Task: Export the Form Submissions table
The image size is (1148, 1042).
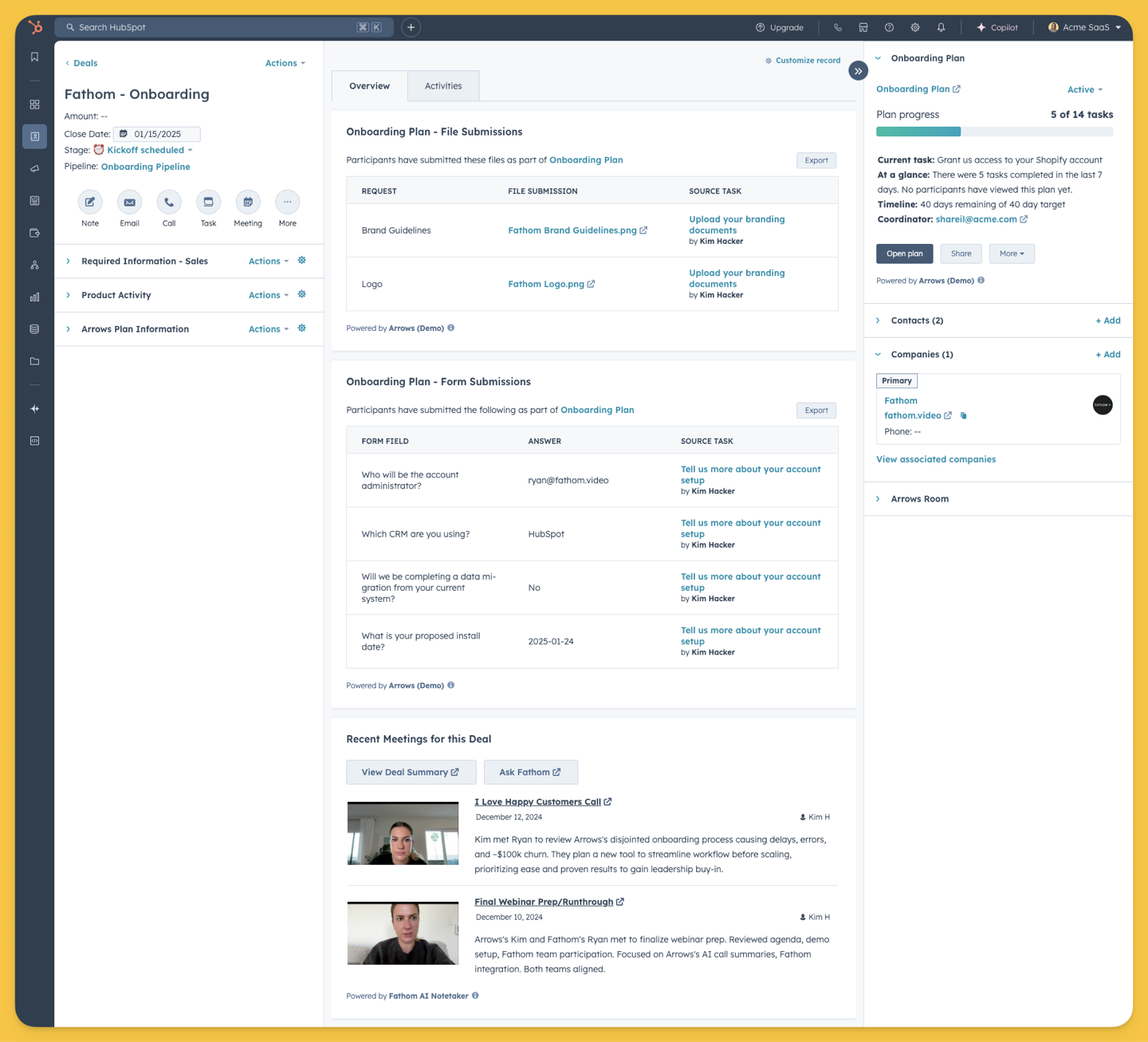Action: tap(816, 411)
